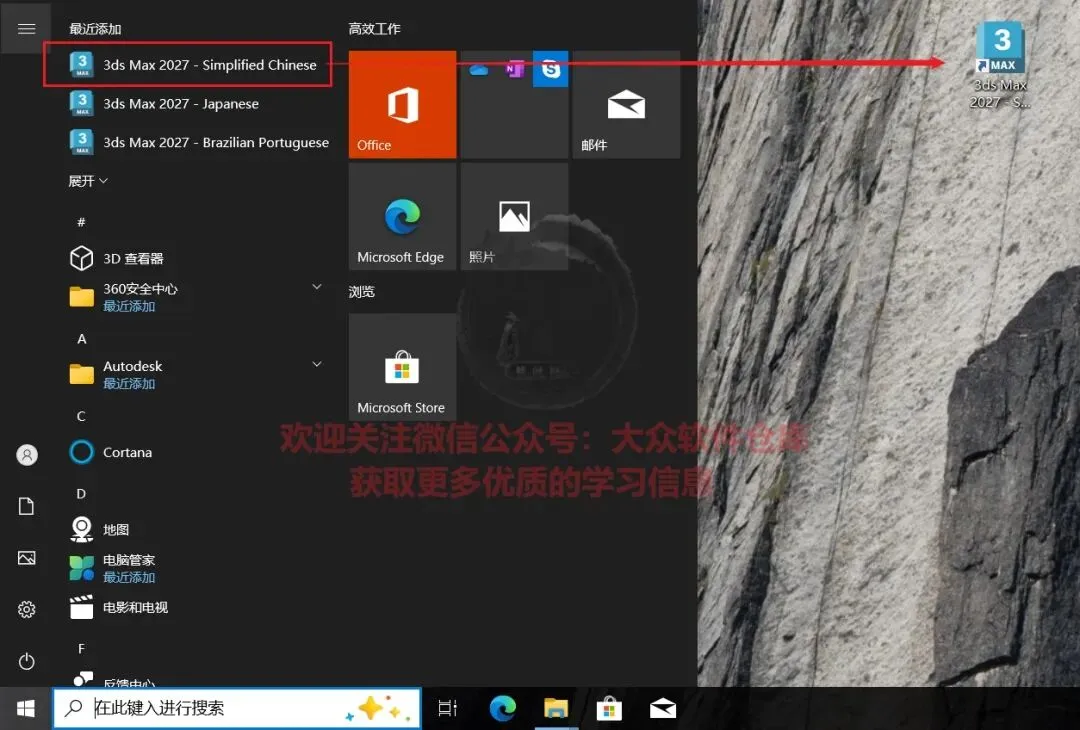Open the Skype tile icon
1080x730 pixels.
[550, 69]
